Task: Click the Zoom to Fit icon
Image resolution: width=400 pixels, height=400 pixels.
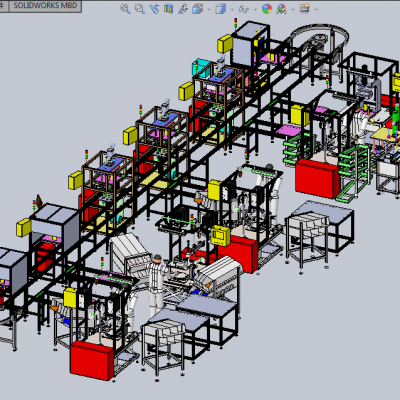Action: coord(125,9)
